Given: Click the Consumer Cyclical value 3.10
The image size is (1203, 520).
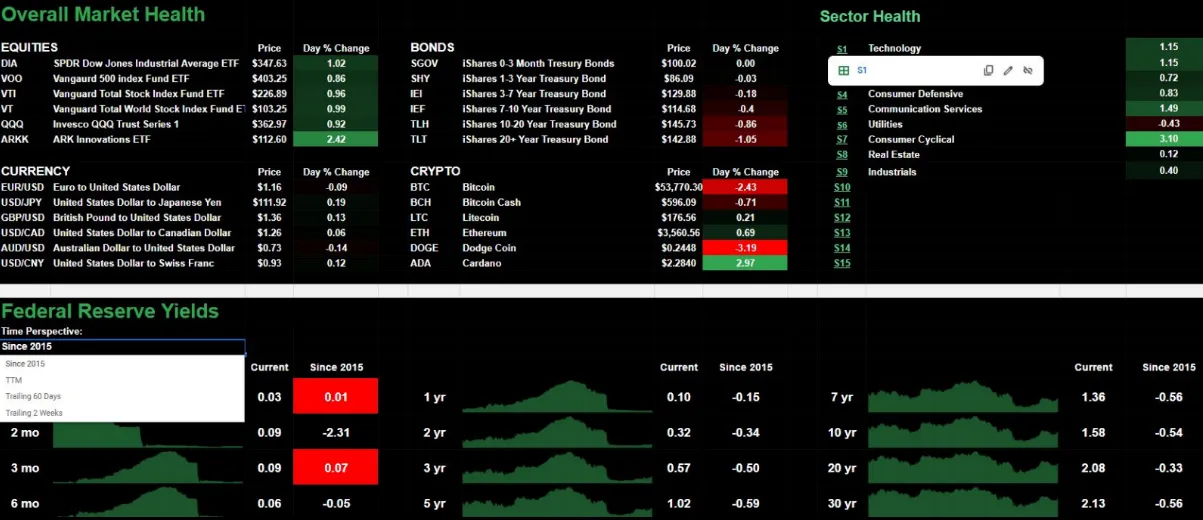Looking at the screenshot, I should (1168, 140).
